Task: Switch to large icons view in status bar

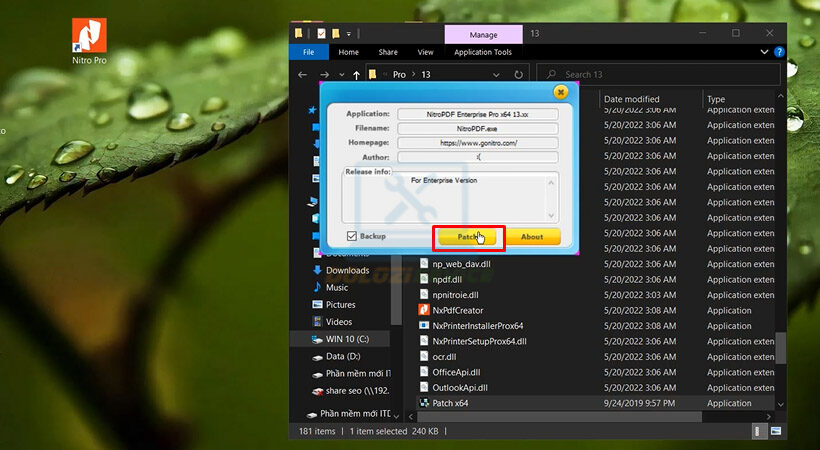Action: [x=778, y=431]
